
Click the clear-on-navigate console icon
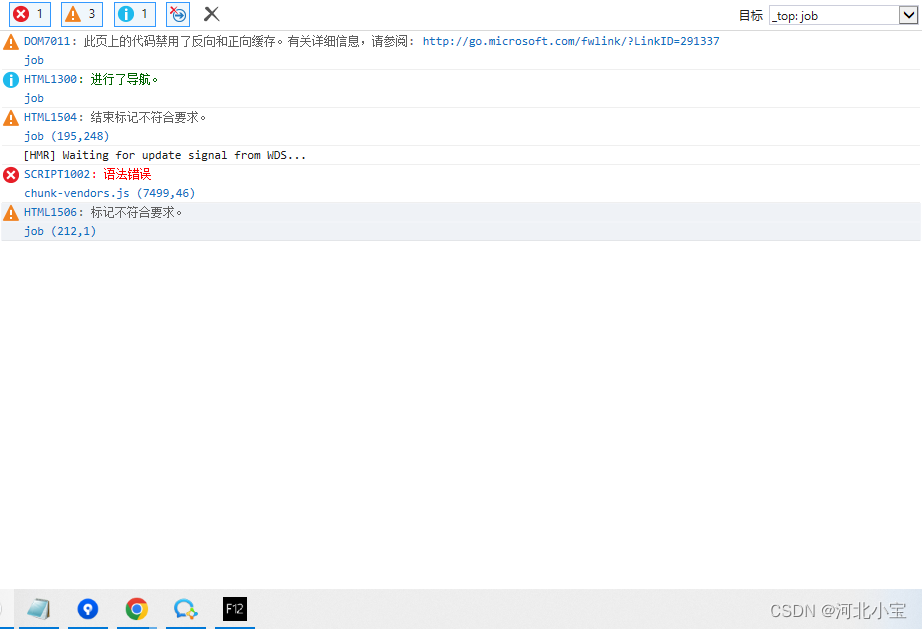176,14
